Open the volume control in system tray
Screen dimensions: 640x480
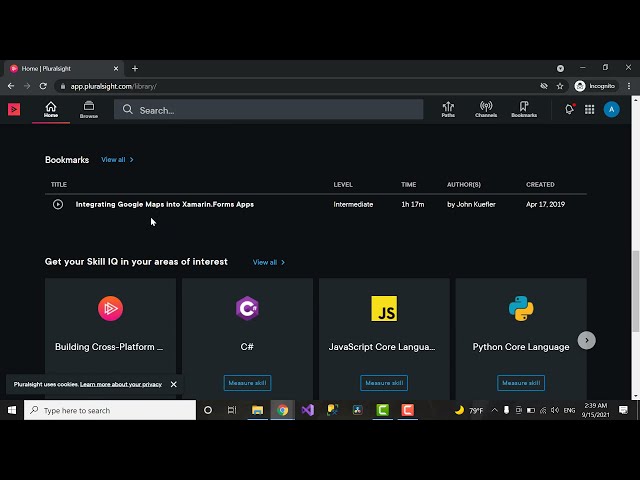point(555,410)
